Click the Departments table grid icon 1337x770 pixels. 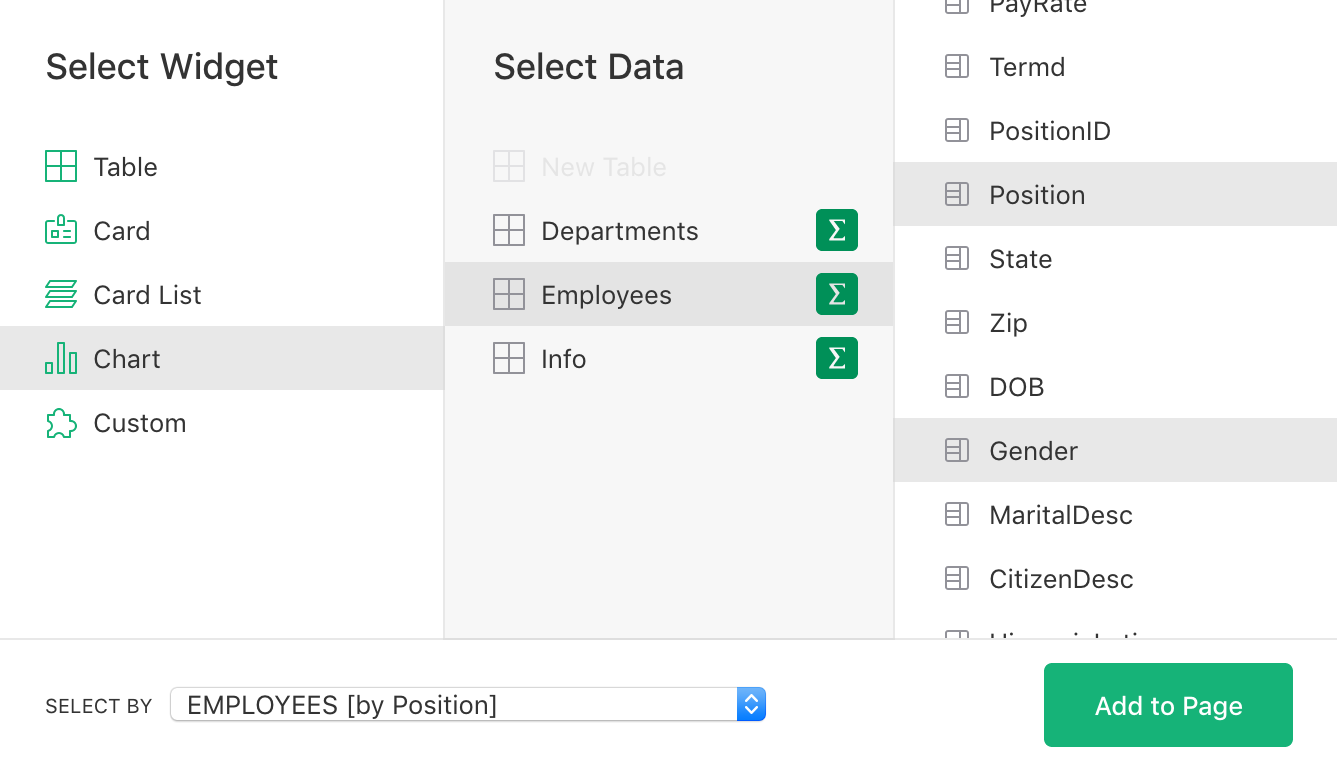[509, 230]
